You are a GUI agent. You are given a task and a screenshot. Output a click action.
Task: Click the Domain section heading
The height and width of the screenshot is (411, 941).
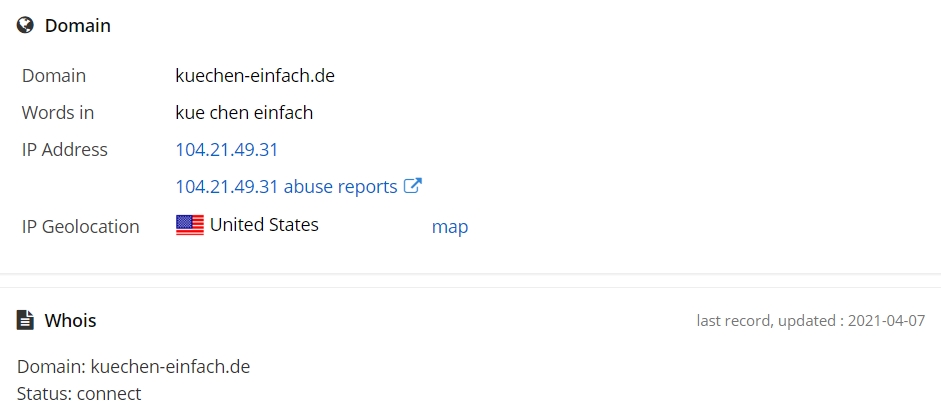click(78, 26)
